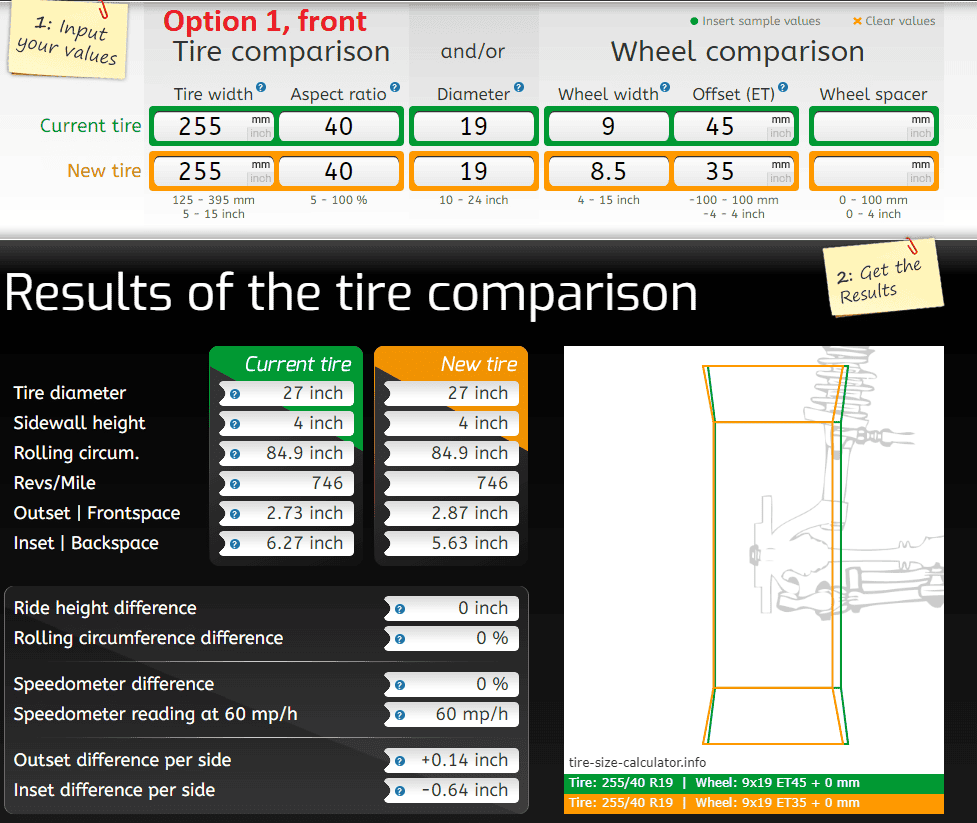Open help icon next to Offset (ET)

coord(783,87)
